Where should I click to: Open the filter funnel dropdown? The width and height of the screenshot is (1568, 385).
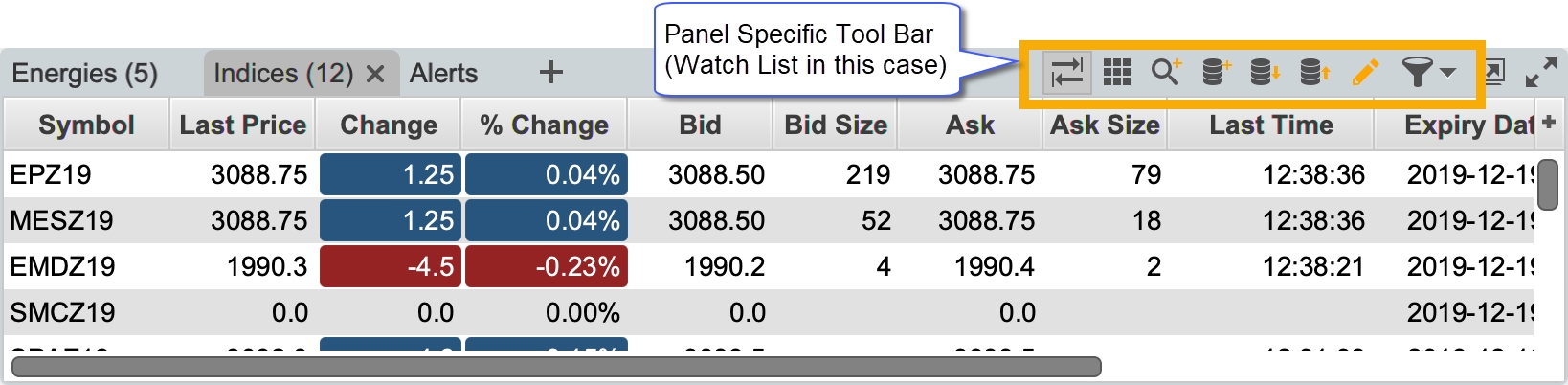coord(1428,72)
